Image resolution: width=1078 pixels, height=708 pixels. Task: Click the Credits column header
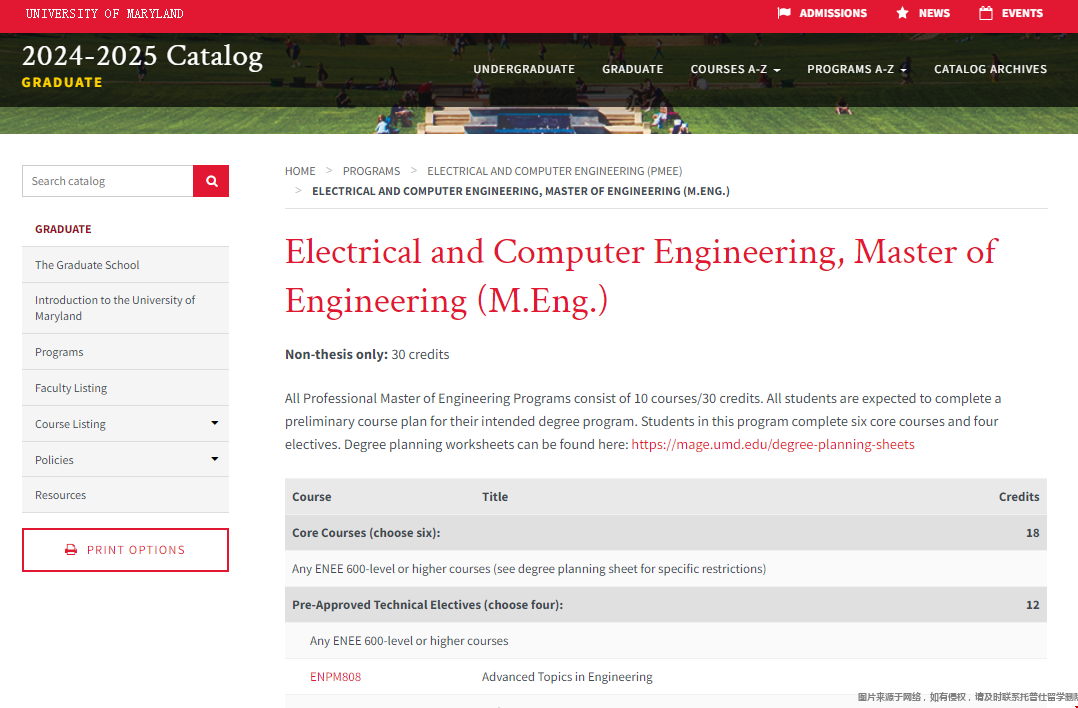pyautogui.click(x=1019, y=496)
